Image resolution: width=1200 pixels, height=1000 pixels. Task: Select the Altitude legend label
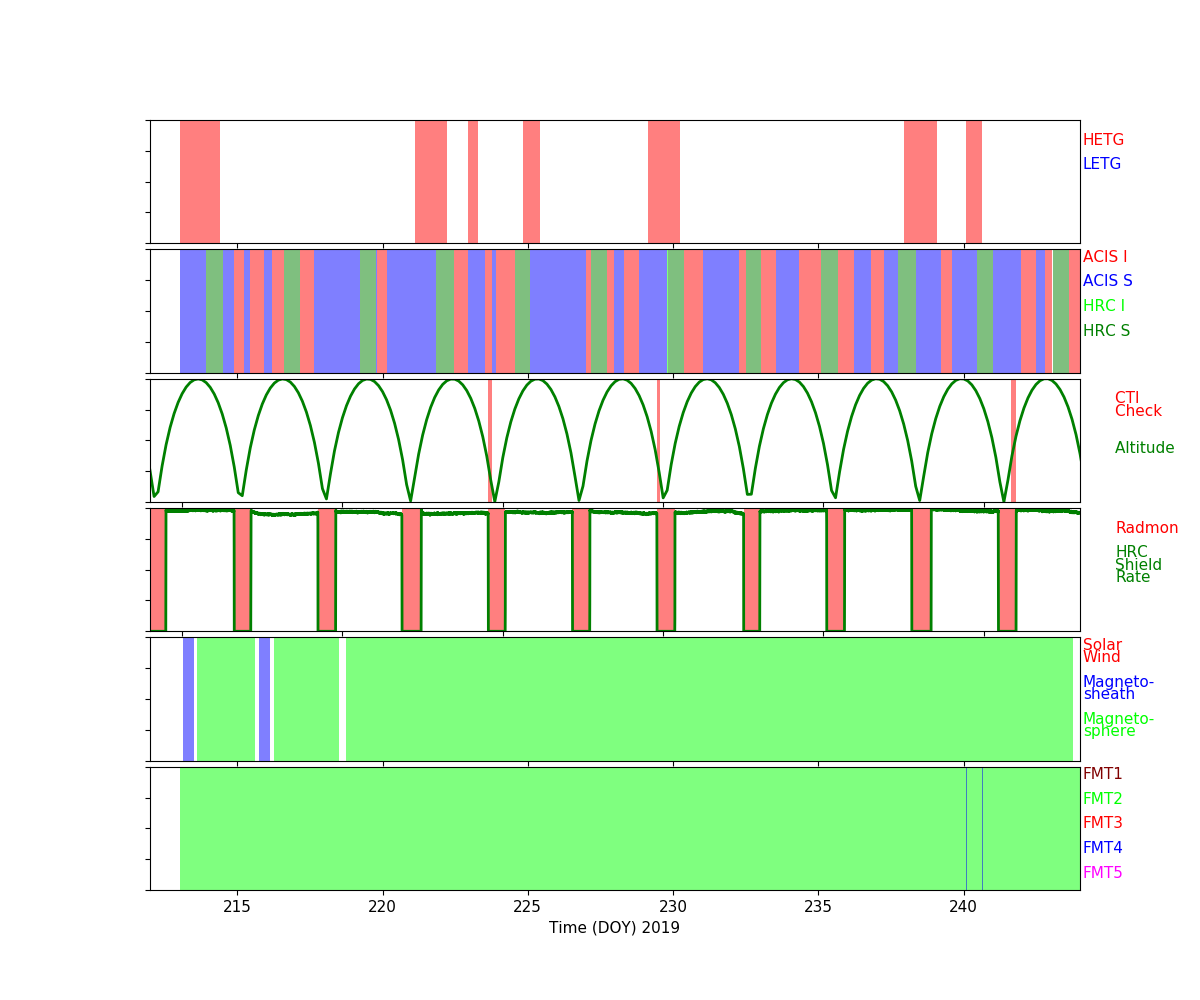click(x=1144, y=448)
